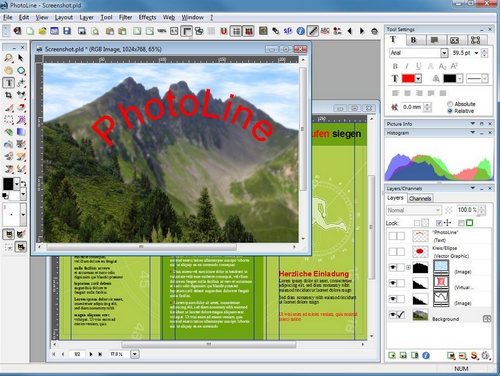Click the ABC spell check icon
The image size is (500, 376).
pos(325,31)
